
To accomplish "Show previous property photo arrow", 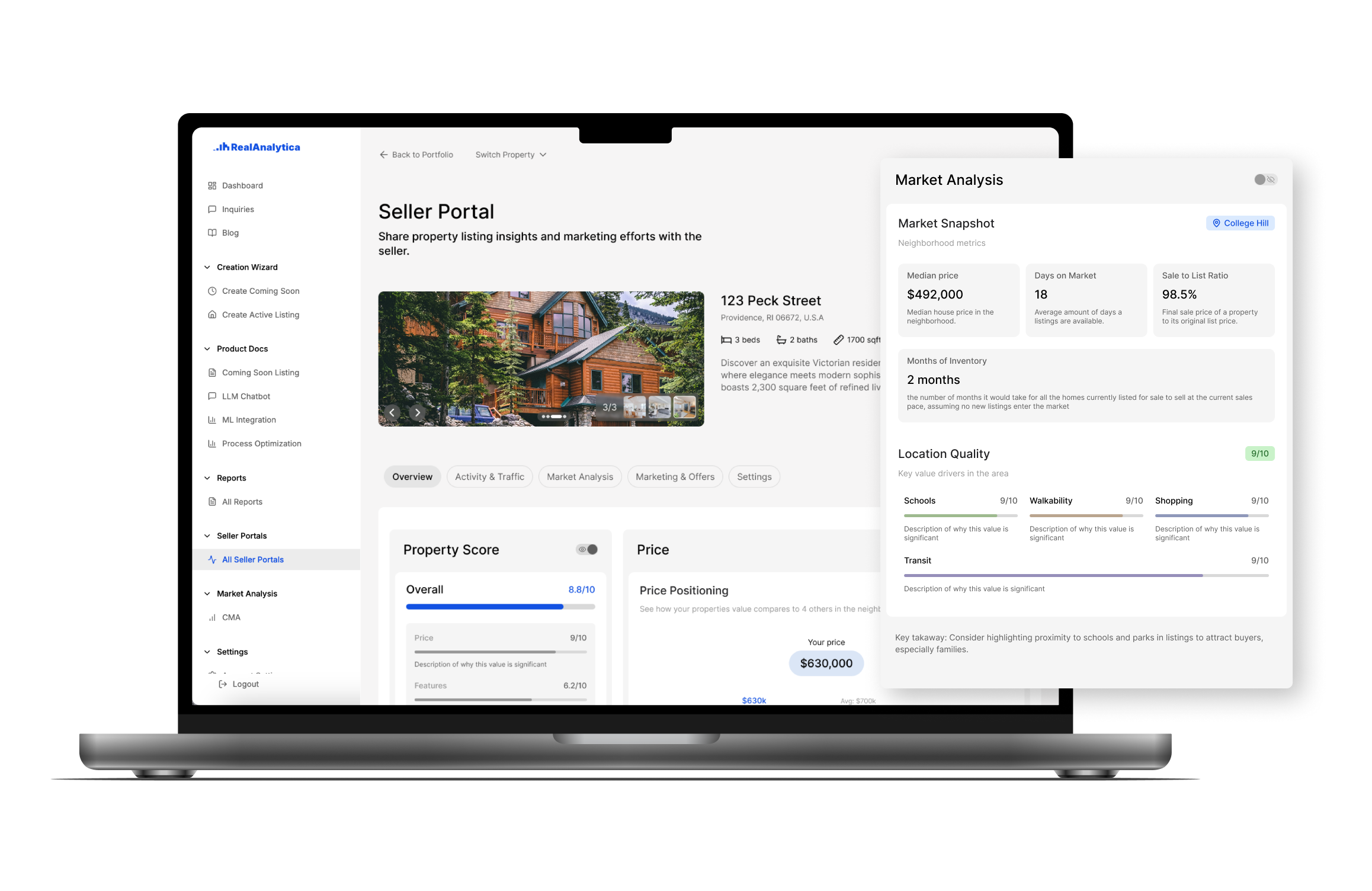I will point(392,412).
